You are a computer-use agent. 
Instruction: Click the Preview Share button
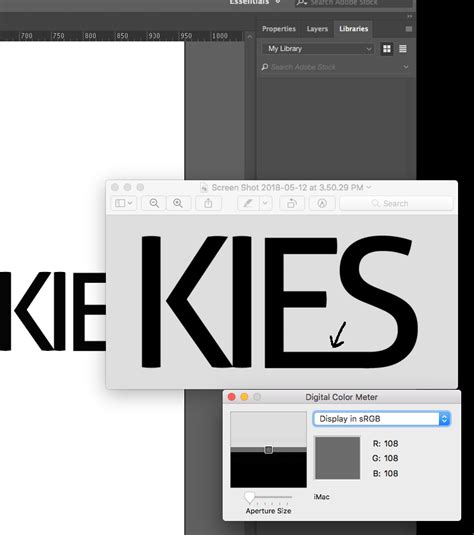(x=208, y=203)
